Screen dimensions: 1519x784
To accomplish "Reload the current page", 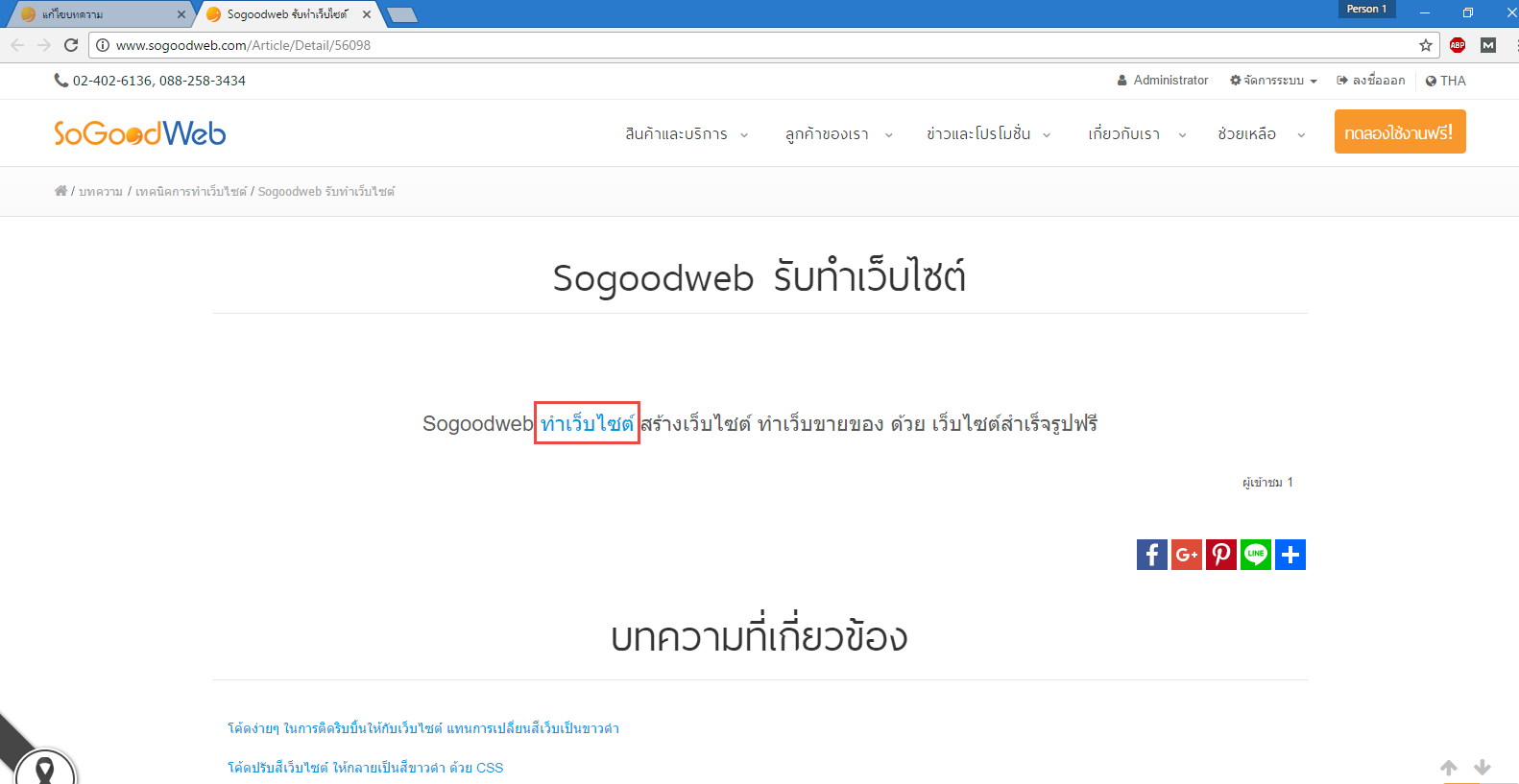I will coord(71,45).
